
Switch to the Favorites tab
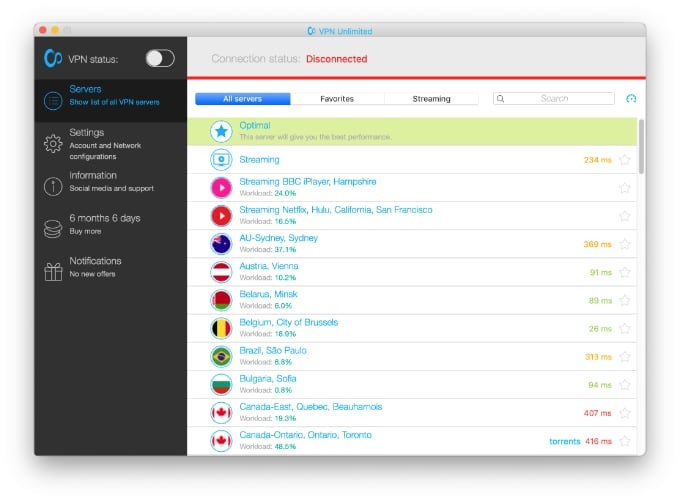(337, 99)
